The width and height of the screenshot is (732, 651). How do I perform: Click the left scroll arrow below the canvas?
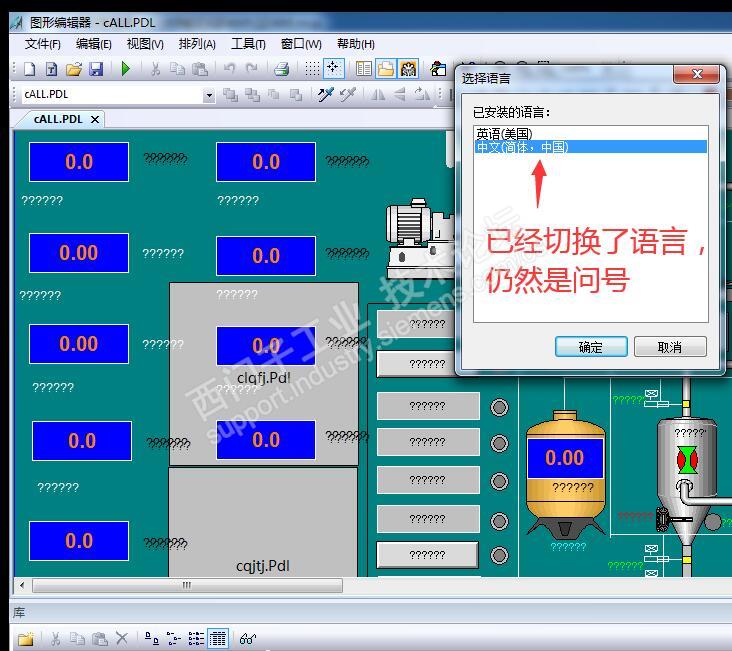coord(22,585)
